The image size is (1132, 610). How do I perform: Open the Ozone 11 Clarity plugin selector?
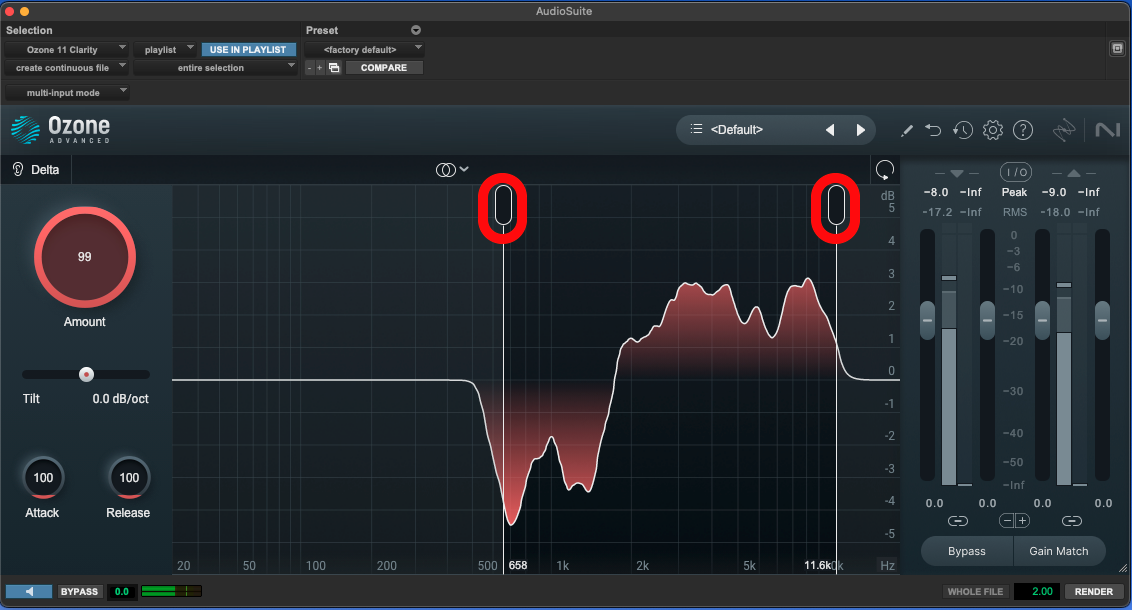pos(66,50)
